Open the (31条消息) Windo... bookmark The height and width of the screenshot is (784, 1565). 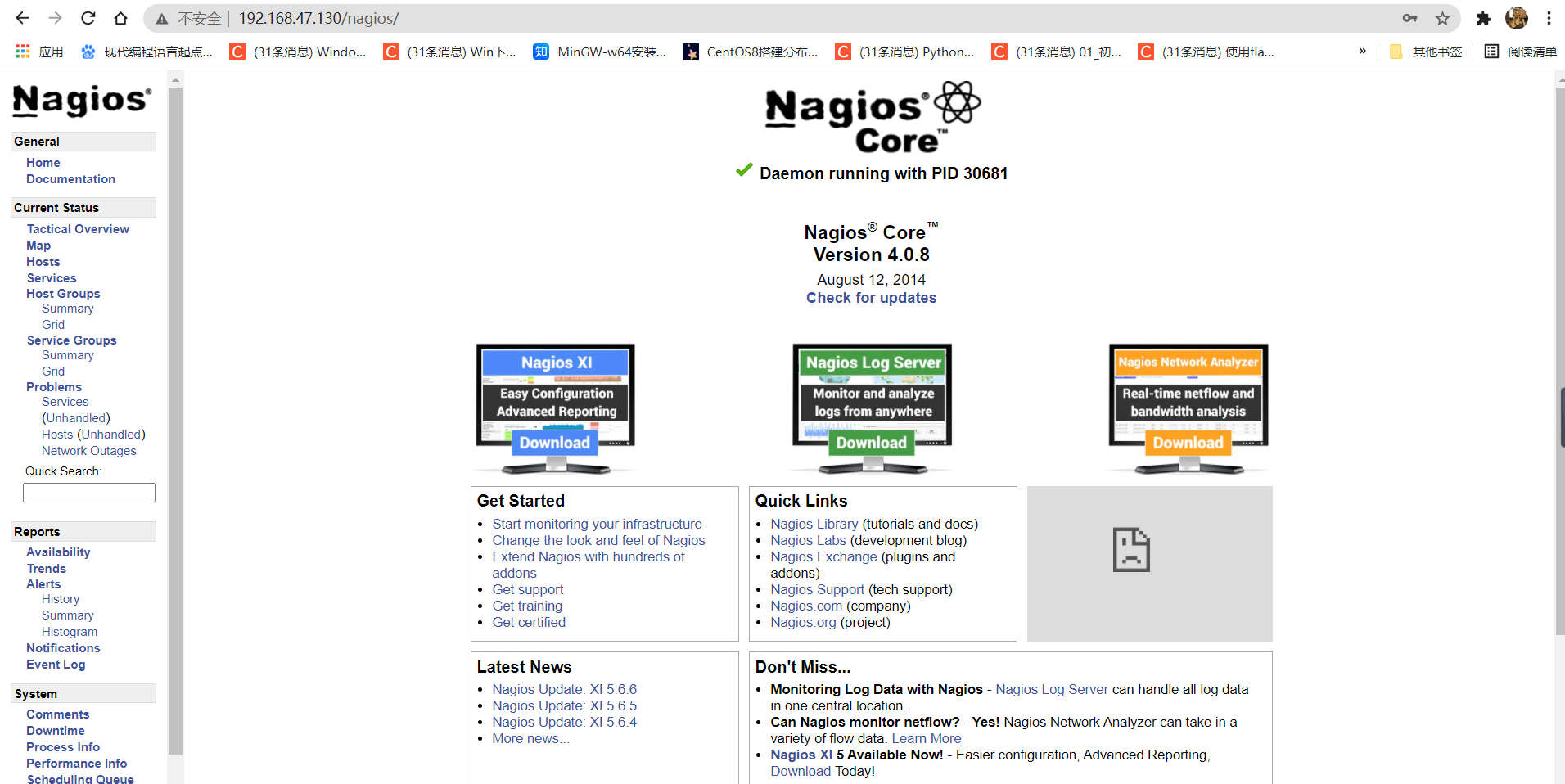click(x=298, y=52)
